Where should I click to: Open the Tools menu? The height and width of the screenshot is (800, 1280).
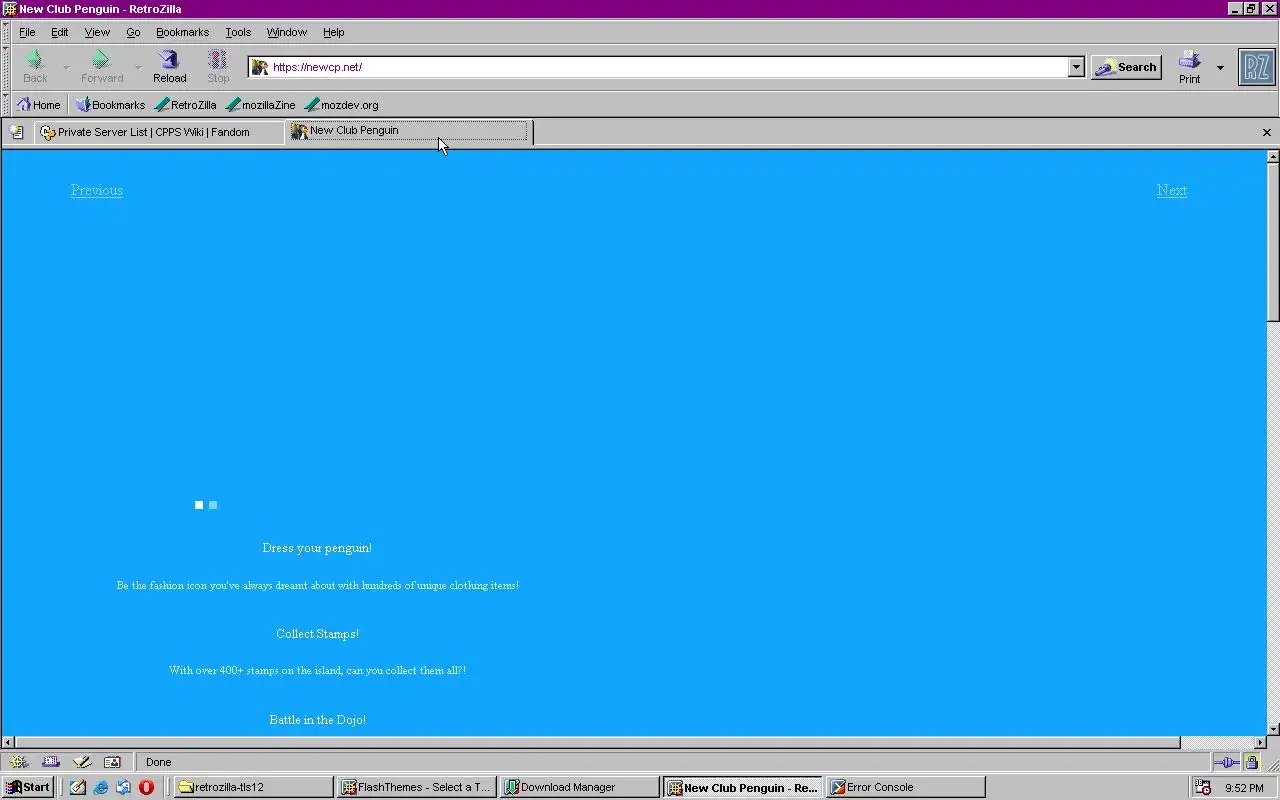[x=238, y=32]
